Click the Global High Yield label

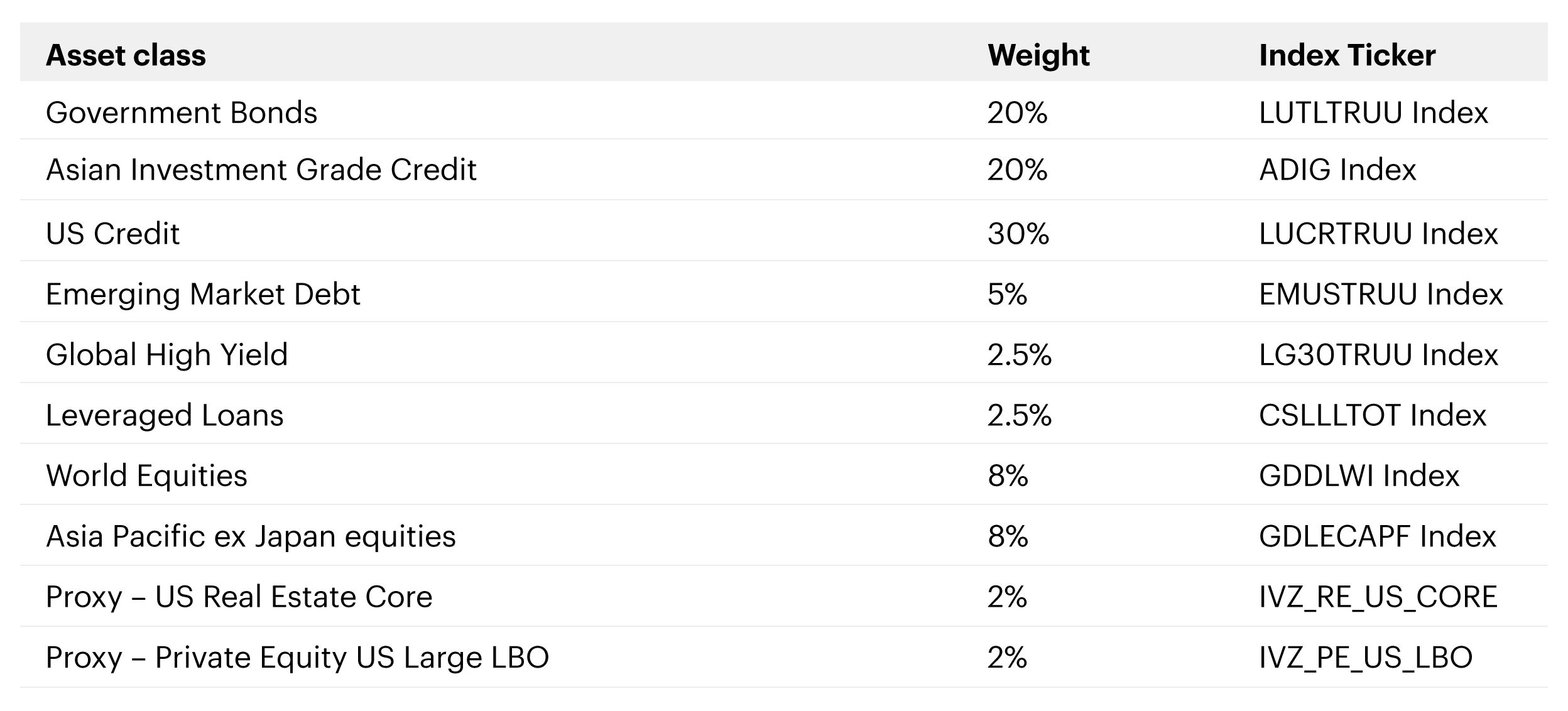click(166, 354)
